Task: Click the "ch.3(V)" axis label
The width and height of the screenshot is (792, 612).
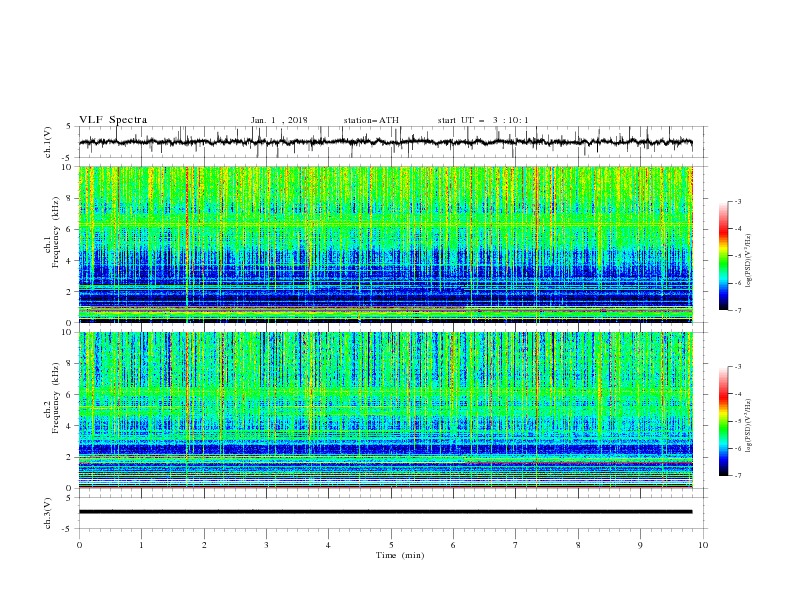Action: point(48,513)
